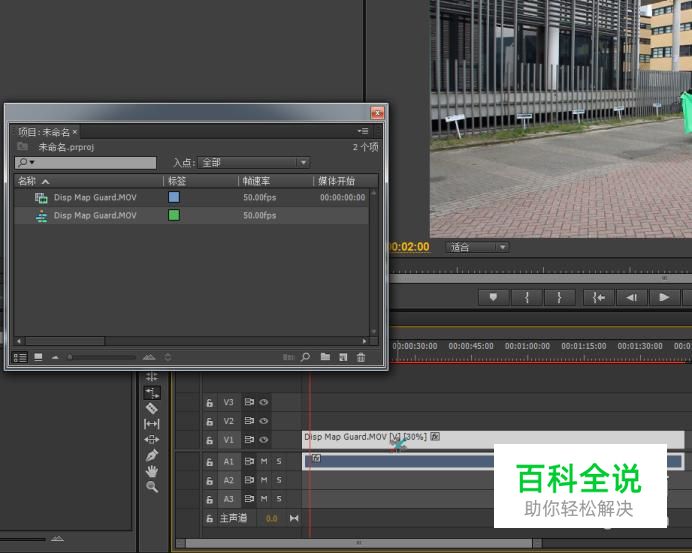Click the project panel horizontal scrollbar
692x553 pixels.
coord(65,341)
